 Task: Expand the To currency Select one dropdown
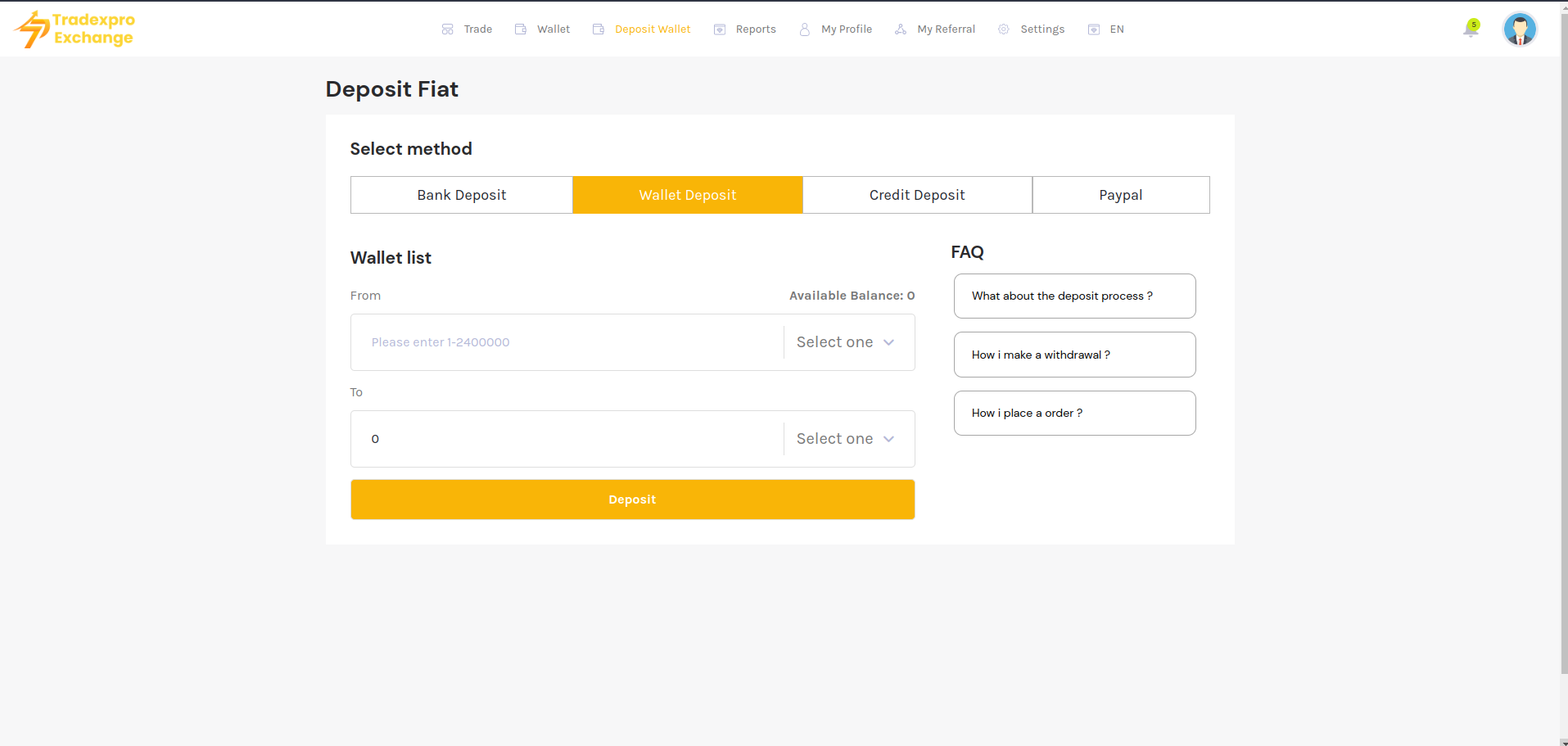pos(845,439)
